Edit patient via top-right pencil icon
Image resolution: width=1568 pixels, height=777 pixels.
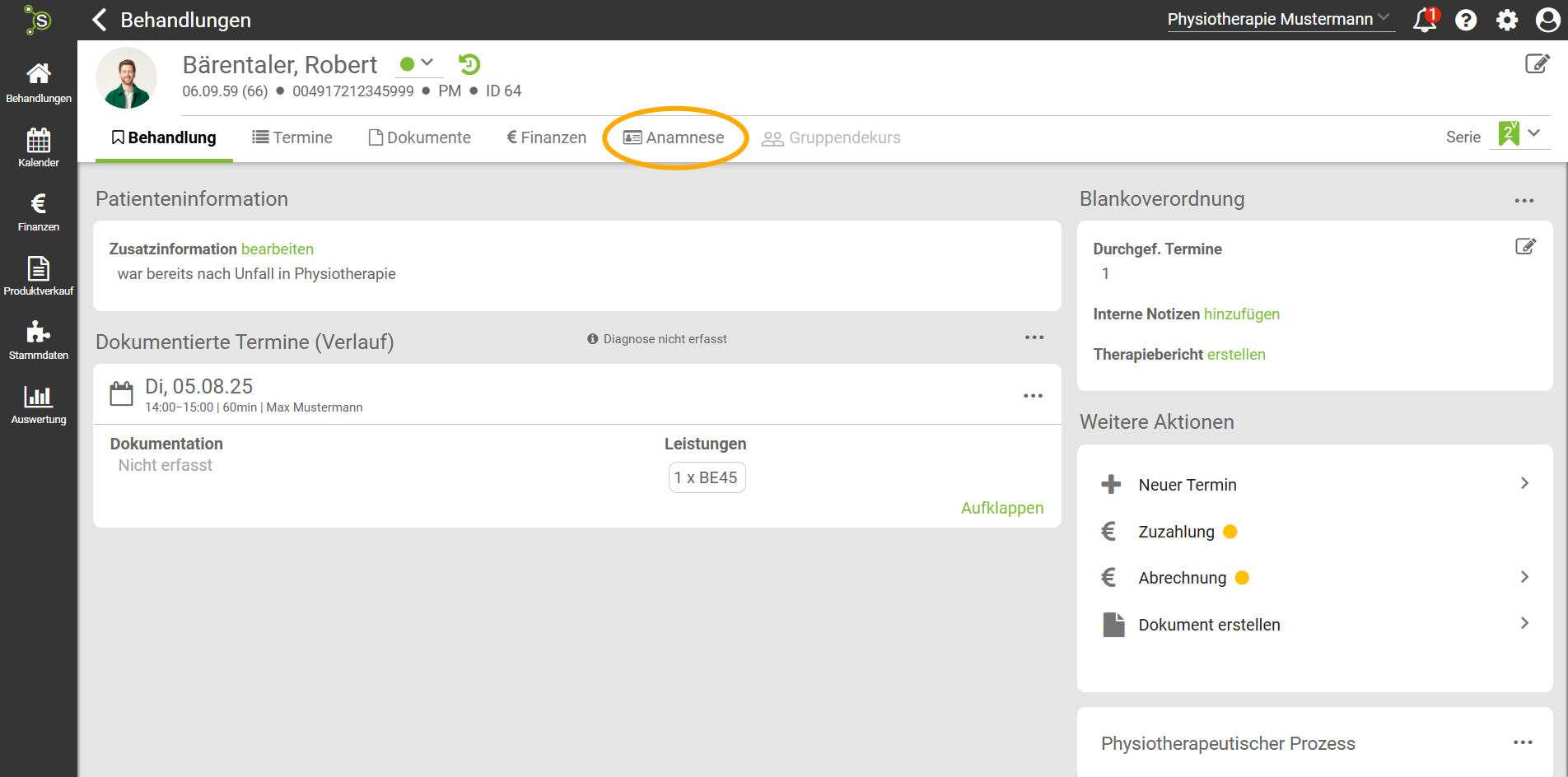[x=1537, y=64]
